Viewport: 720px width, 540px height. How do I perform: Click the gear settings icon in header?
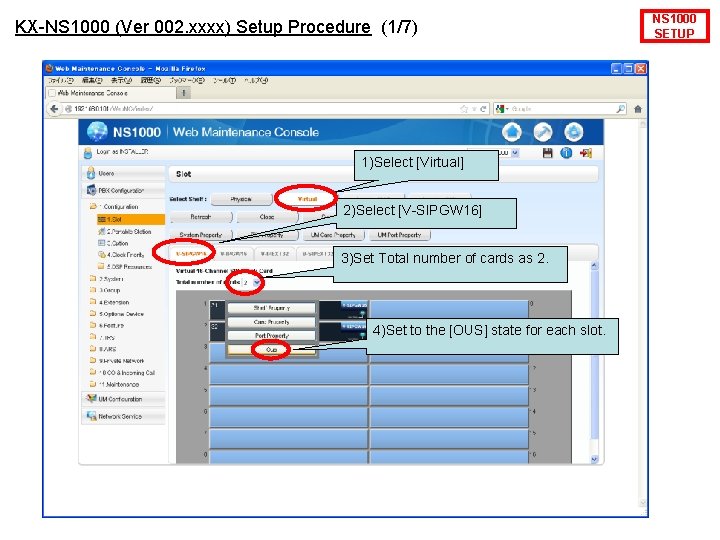coord(574,132)
